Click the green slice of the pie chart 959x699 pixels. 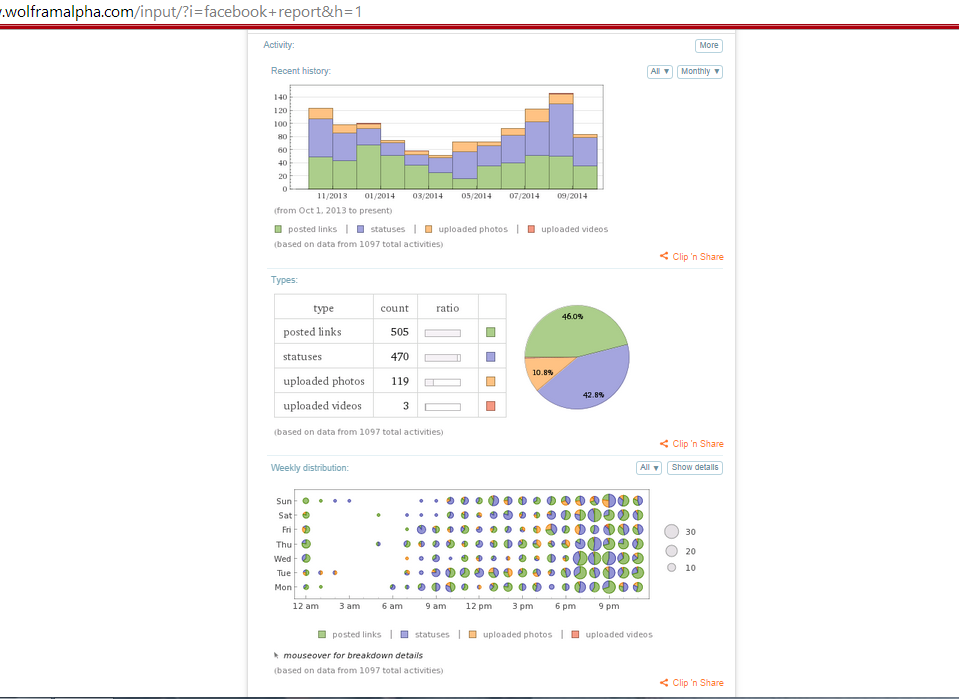570,330
